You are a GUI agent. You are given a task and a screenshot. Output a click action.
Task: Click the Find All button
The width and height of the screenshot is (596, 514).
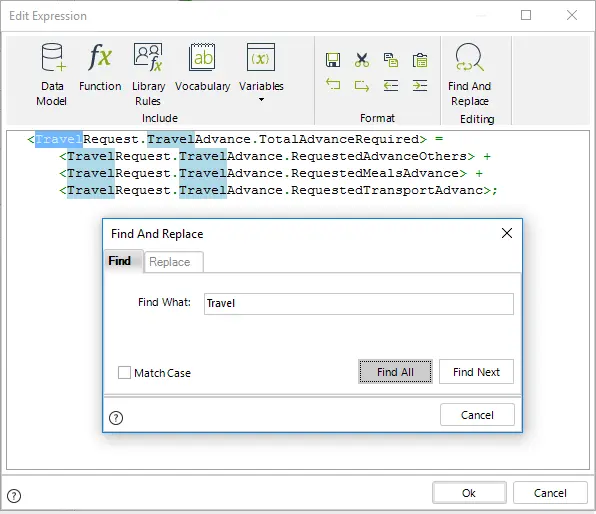coord(395,371)
